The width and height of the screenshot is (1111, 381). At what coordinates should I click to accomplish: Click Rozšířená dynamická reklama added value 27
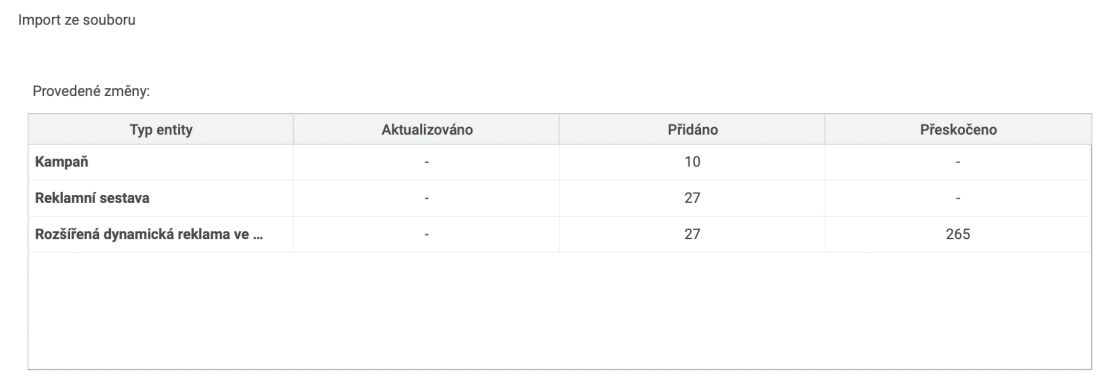click(692, 234)
